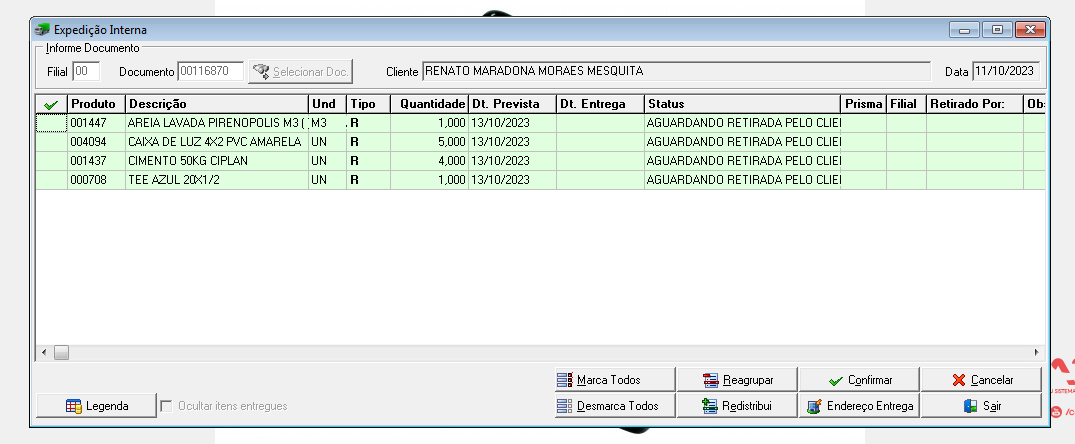
Task: Click the Data field 11/10/2023
Action: (1006, 71)
